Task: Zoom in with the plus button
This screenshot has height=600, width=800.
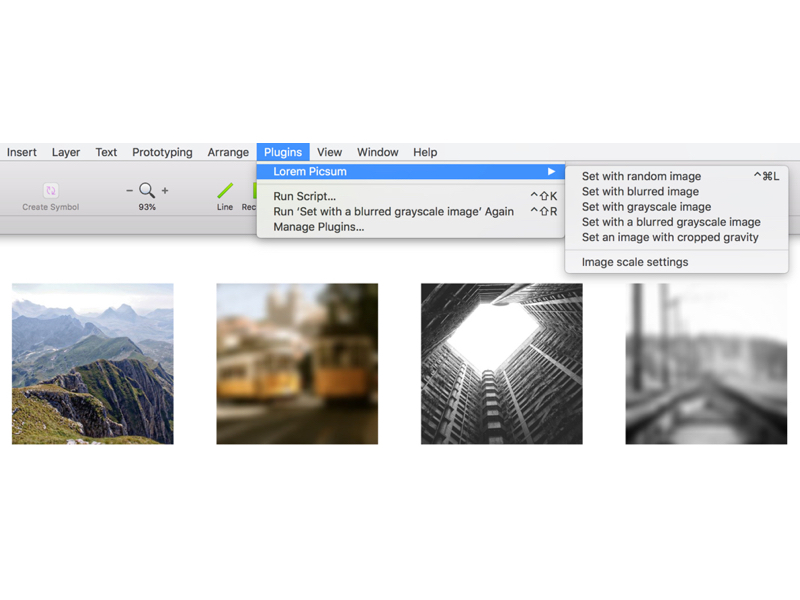Action: pyautogui.click(x=165, y=191)
